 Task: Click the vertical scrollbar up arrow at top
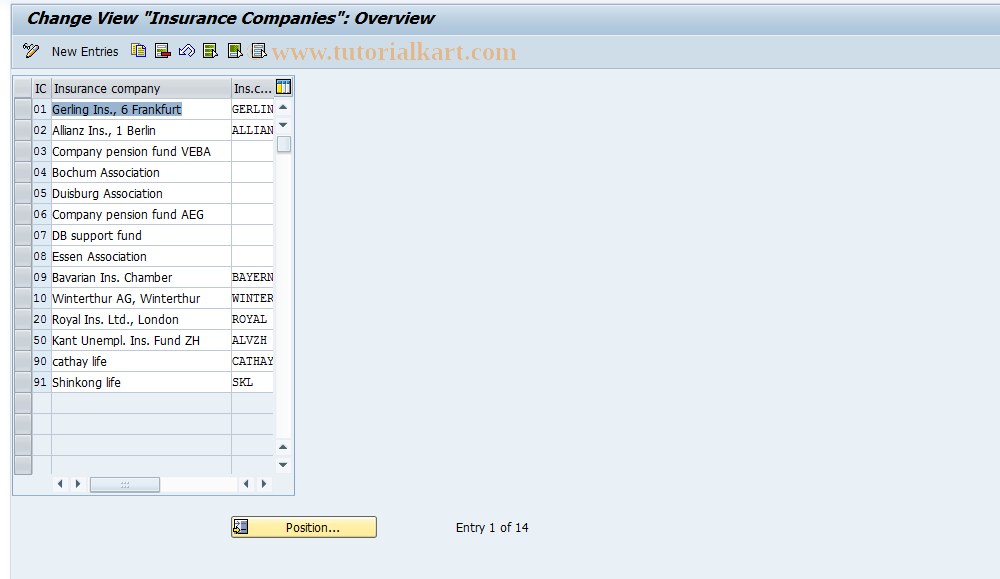pyautogui.click(x=283, y=108)
